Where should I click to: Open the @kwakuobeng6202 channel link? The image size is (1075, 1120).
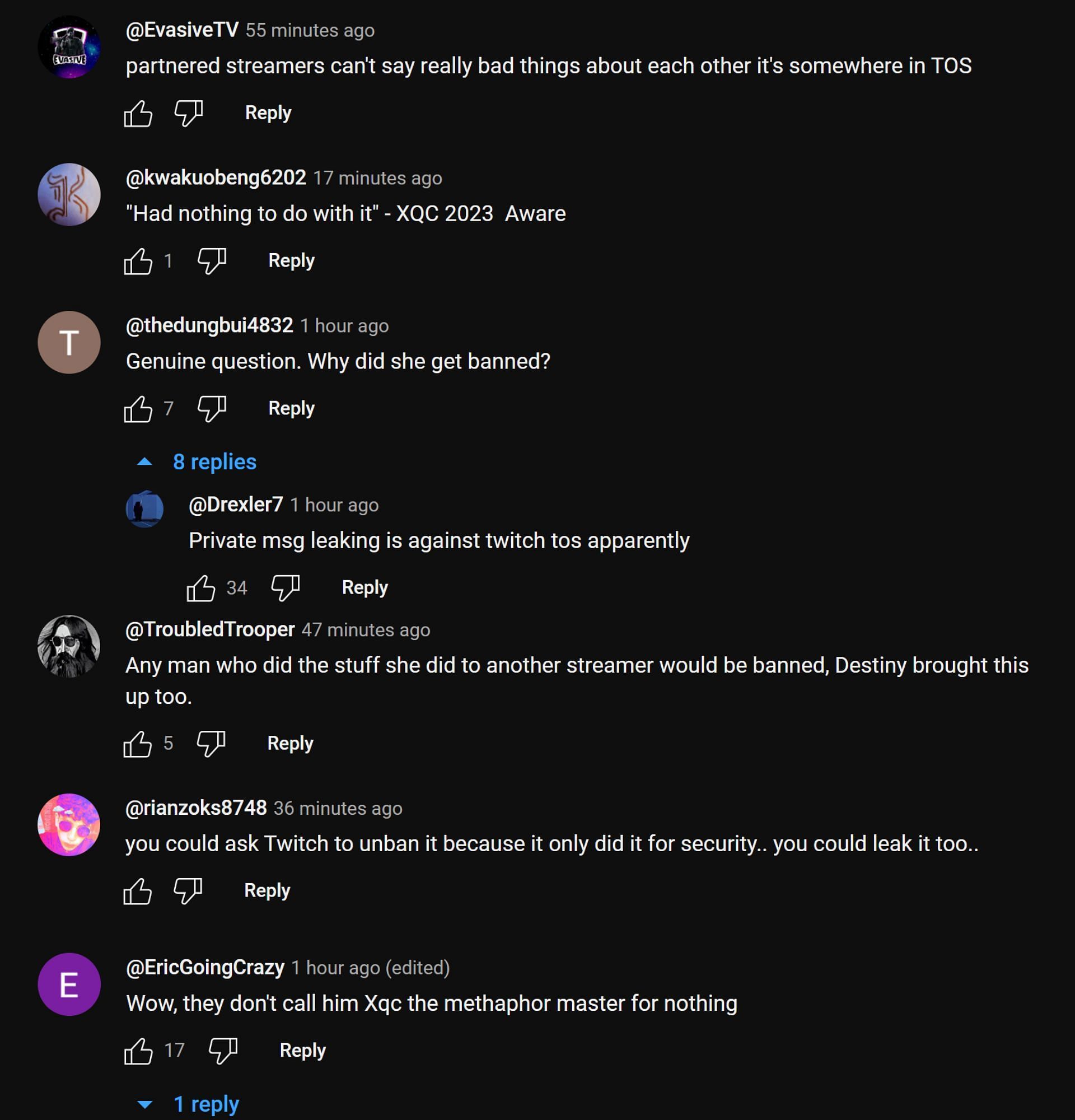(216, 178)
